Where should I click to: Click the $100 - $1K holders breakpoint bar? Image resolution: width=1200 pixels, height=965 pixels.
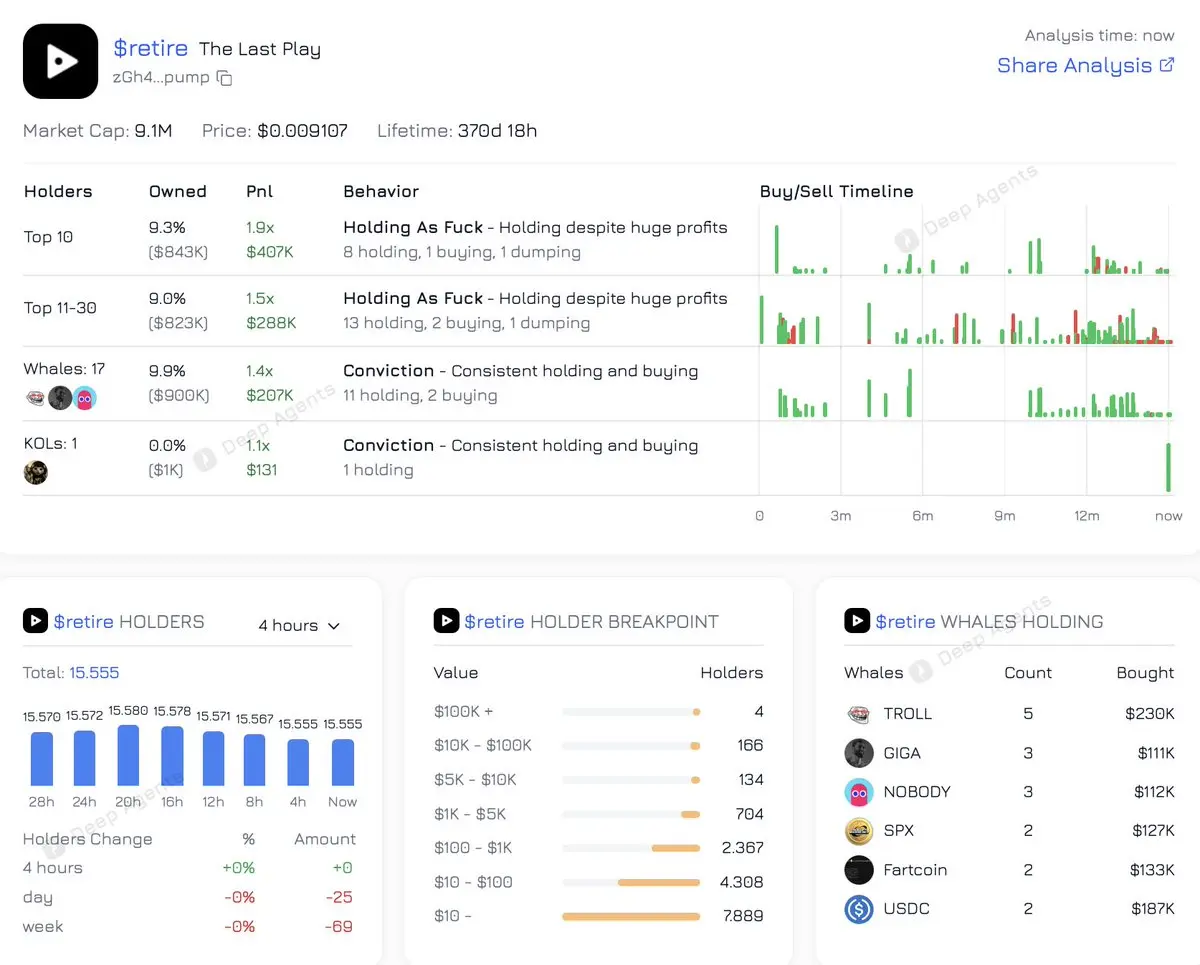(x=676, y=848)
